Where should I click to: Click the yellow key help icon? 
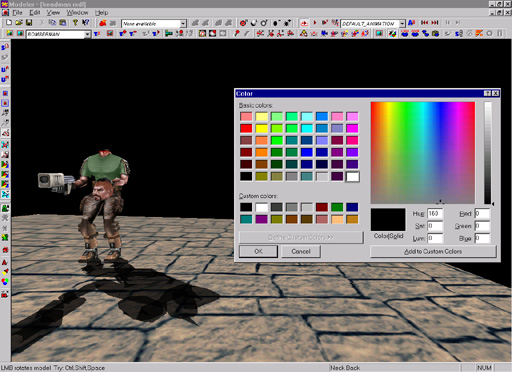click(75, 23)
